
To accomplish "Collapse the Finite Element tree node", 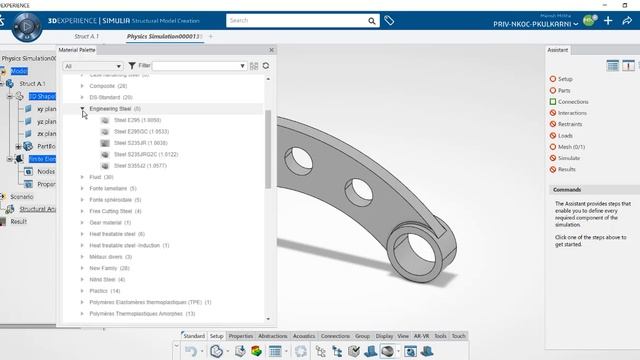I will [x=9, y=159].
